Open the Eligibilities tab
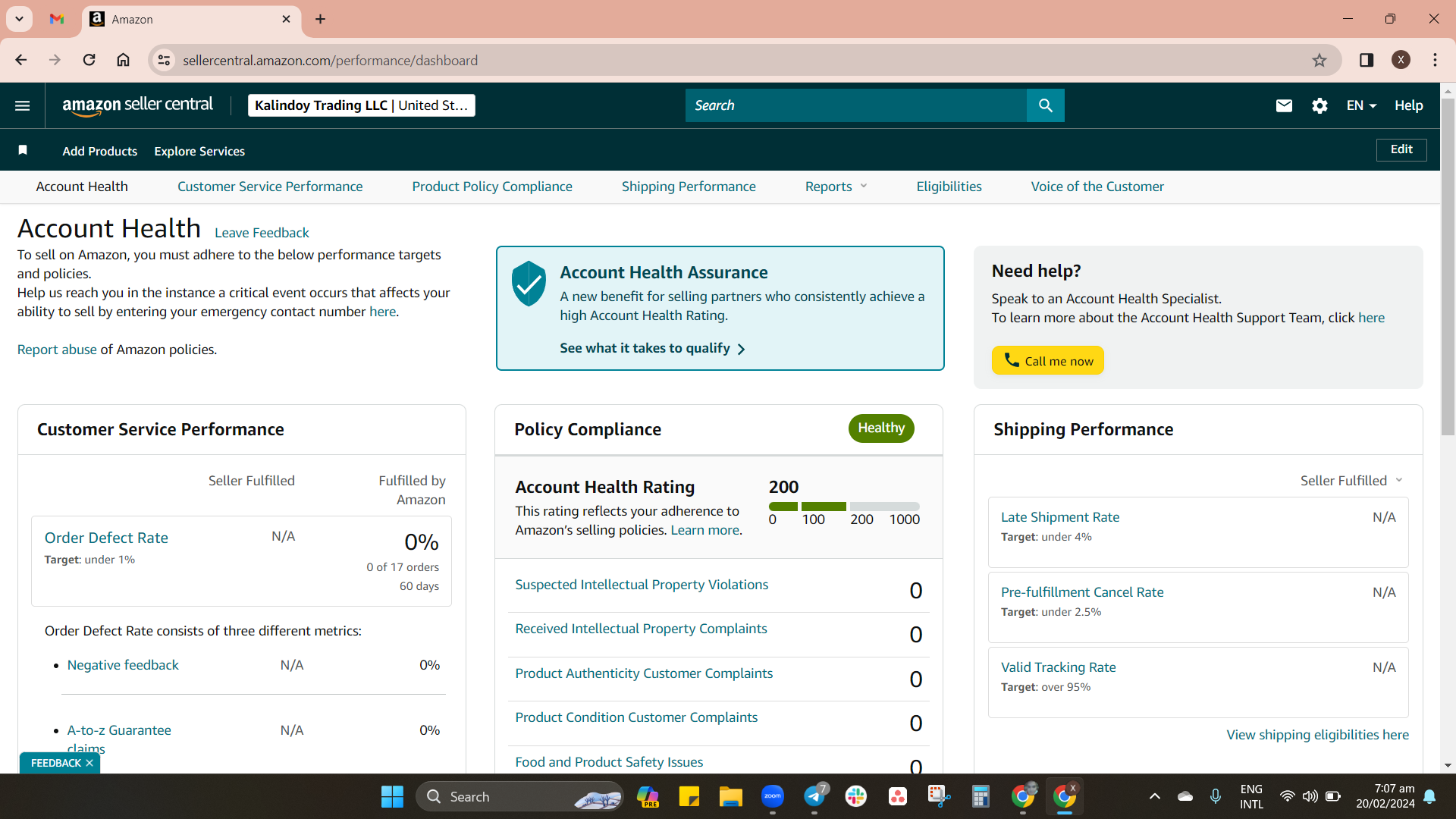Screen dimensions: 1456x819 (x=949, y=187)
